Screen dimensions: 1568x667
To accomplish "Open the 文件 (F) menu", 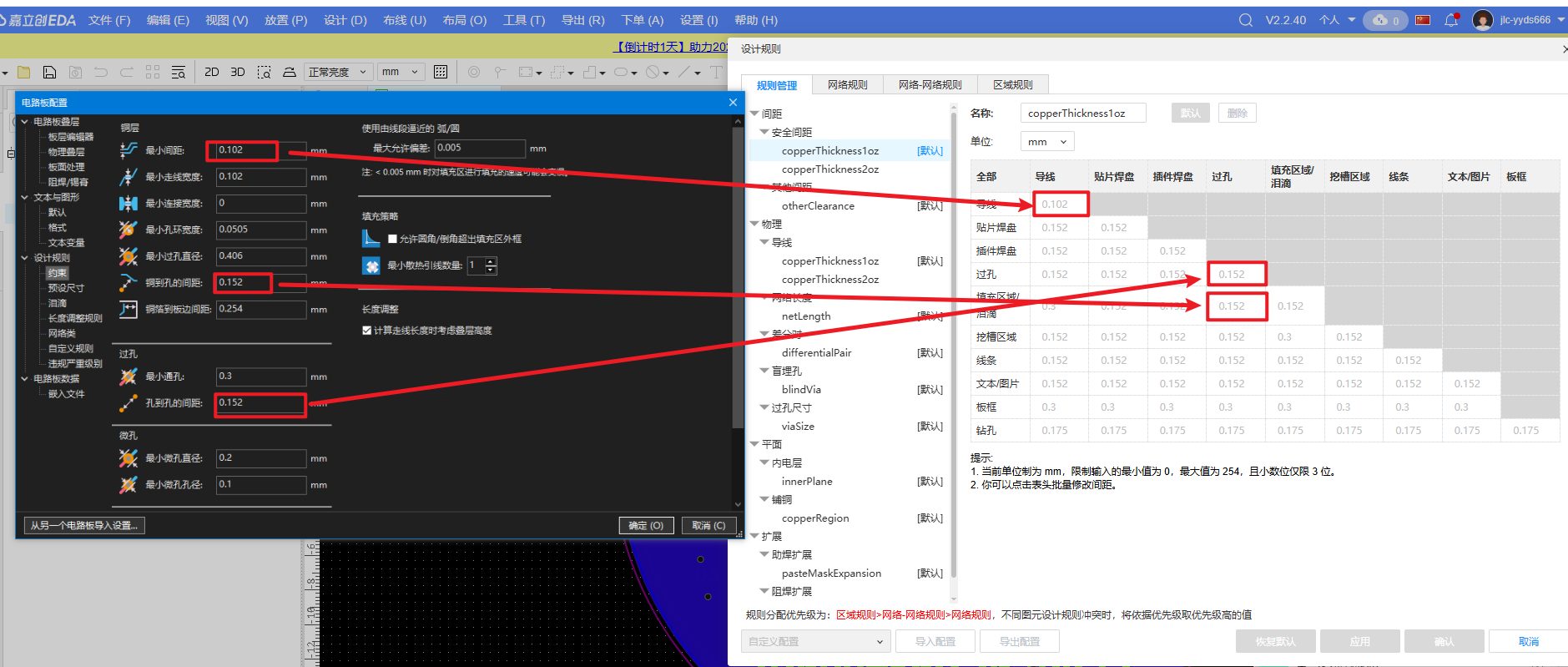I will 109,20.
